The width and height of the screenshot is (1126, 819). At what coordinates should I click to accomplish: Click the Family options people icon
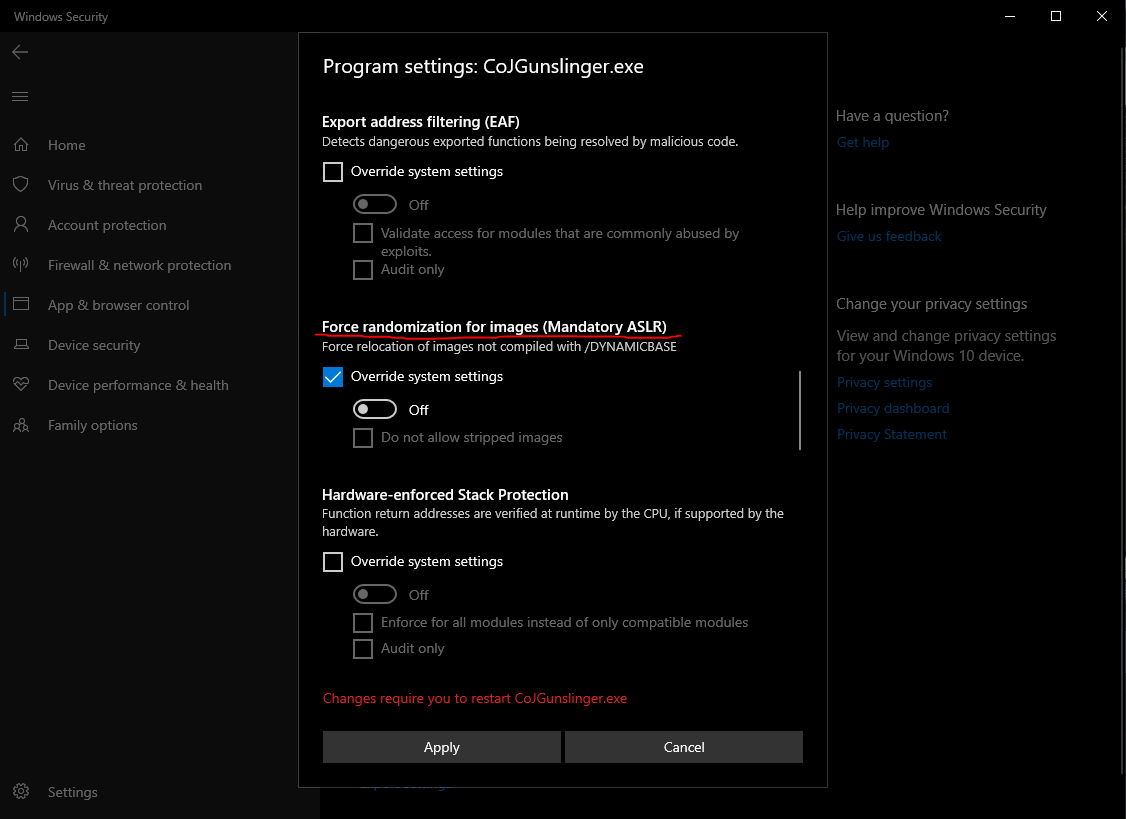(x=20, y=425)
